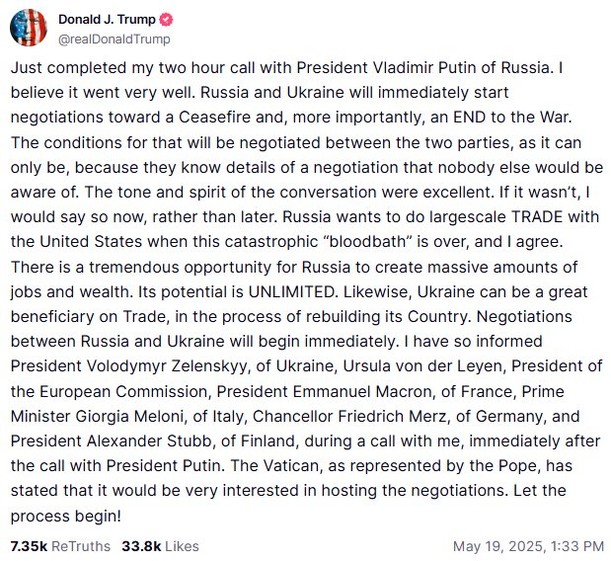Screen dimensions: 611x561
Task: Visit the @realDonaldTrump handle link
Action: (114, 39)
